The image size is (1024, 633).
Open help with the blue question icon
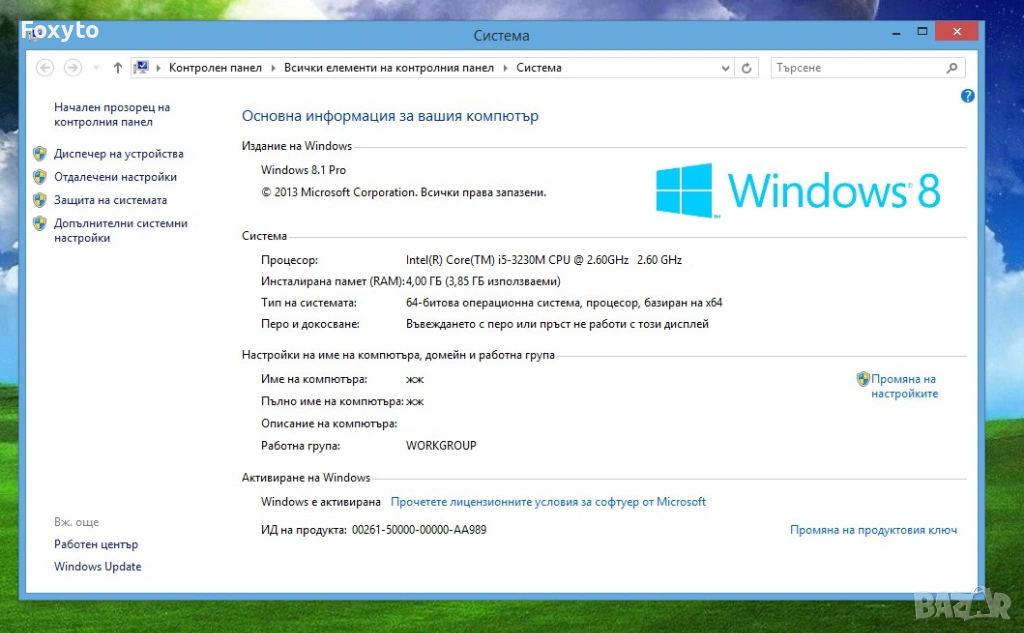[x=967, y=96]
